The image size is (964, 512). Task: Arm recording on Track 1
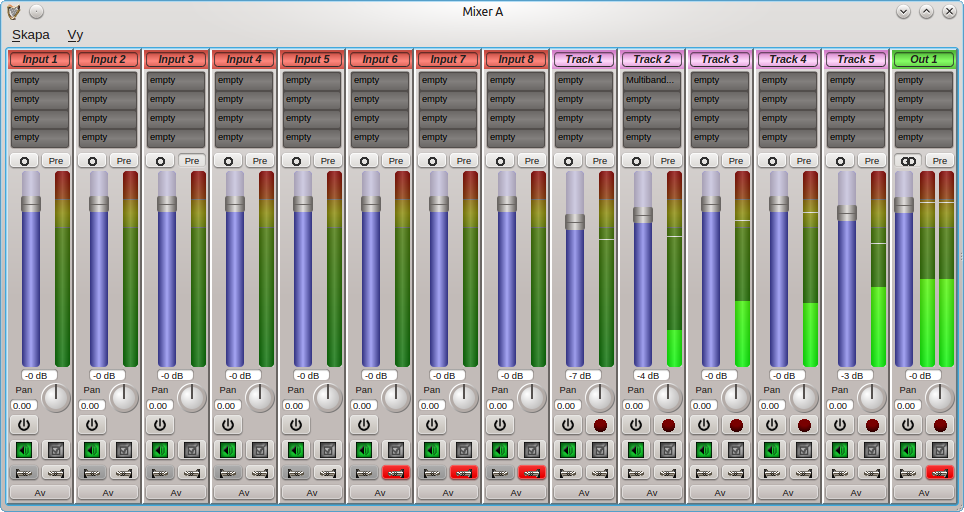point(600,424)
